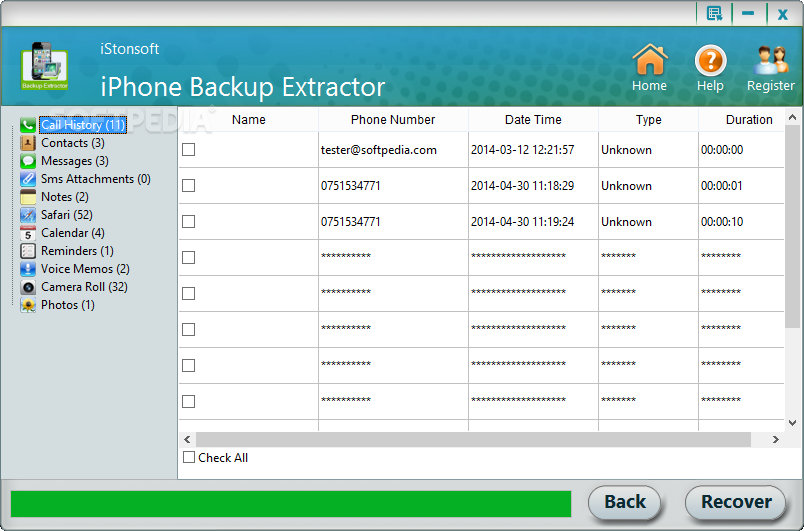Click the Reminders list icon
Viewport: 804px width, 531px height.
pyautogui.click(x=28, y=251)
